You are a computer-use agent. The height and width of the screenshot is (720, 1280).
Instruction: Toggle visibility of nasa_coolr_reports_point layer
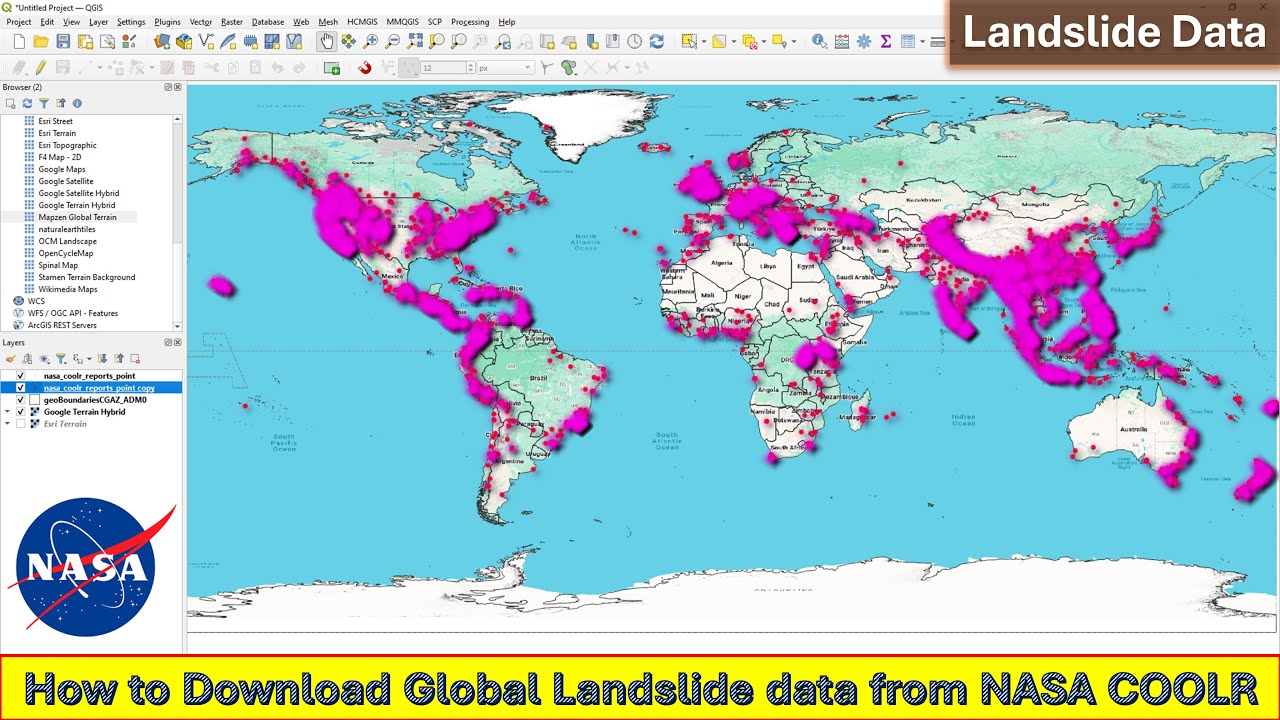point(21,376)
